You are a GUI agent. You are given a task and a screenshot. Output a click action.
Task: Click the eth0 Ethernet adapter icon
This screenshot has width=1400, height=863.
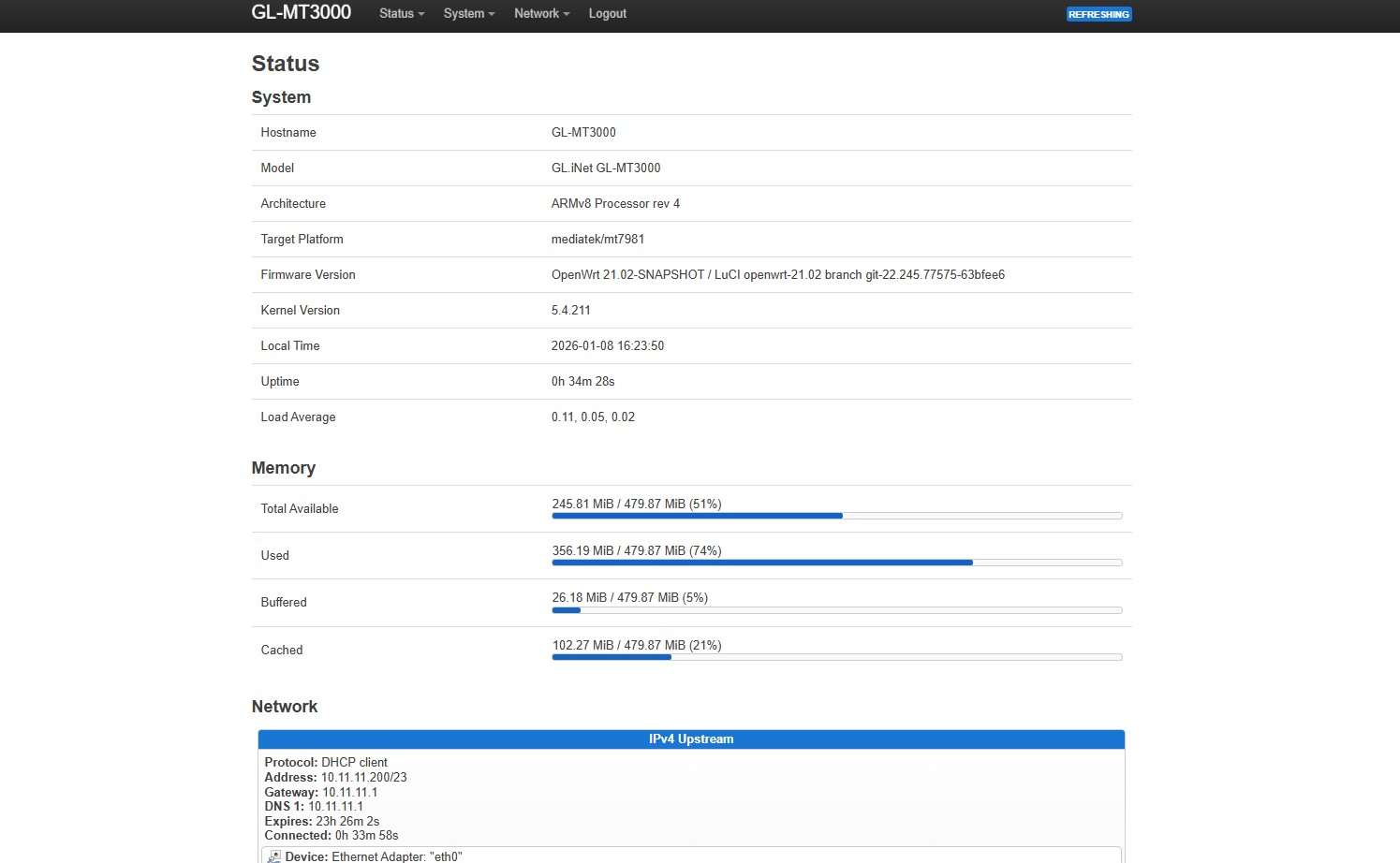(x=273, y=856)
